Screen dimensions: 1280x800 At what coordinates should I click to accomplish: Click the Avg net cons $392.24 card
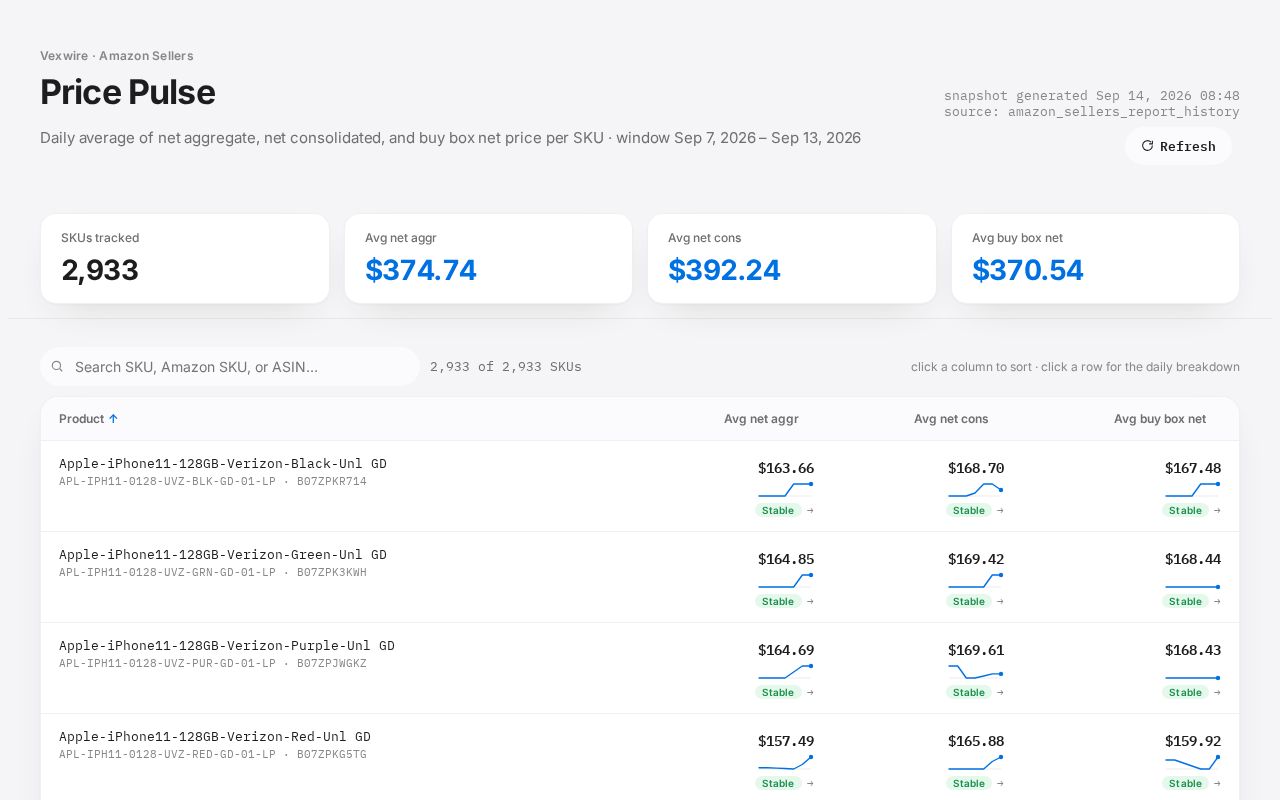792,258
